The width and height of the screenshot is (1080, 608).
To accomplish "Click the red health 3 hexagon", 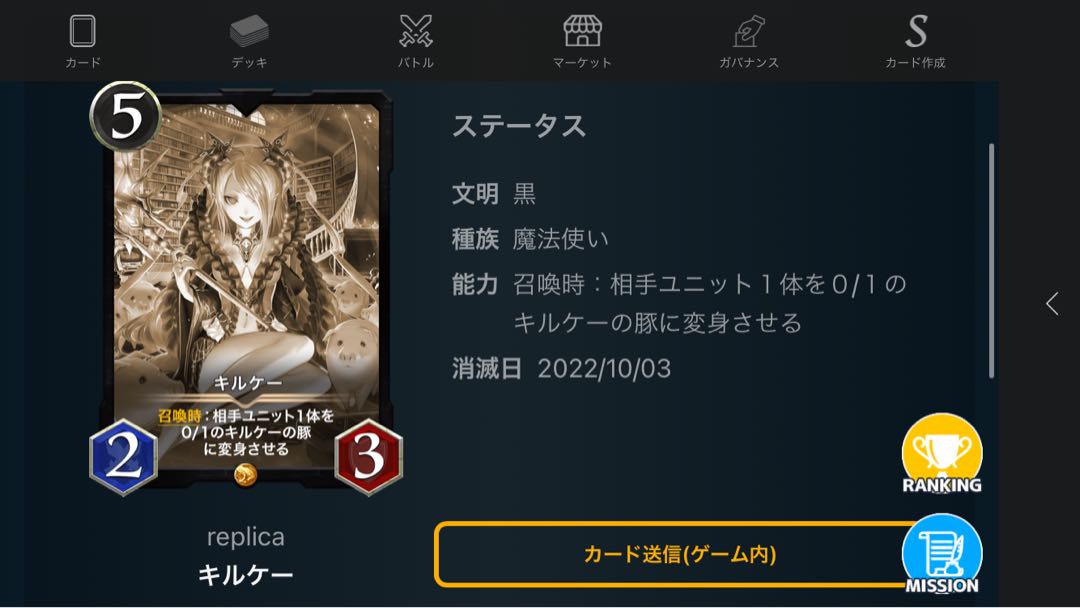I will pos(368,457).
